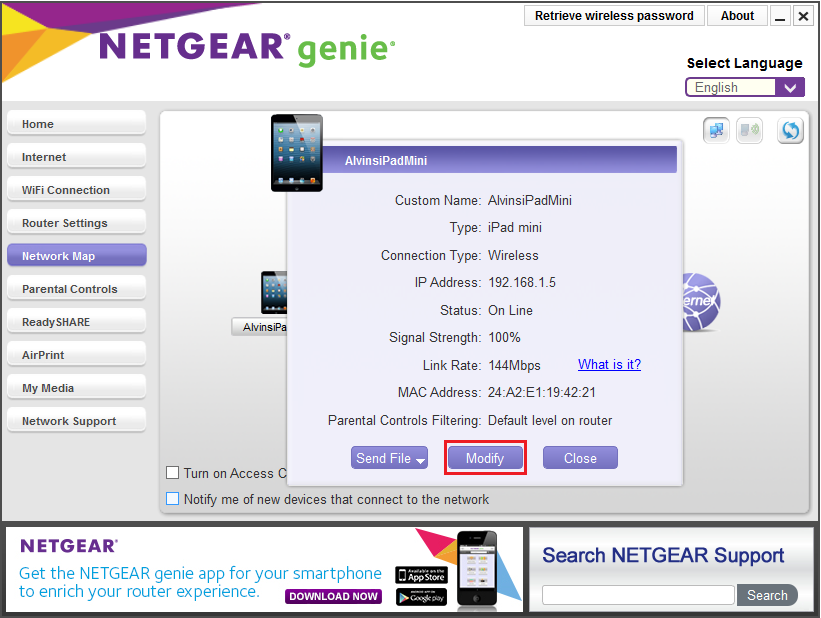
Task: Close the device details dialog
Action: pyautogui.click(x=580, y=458)
